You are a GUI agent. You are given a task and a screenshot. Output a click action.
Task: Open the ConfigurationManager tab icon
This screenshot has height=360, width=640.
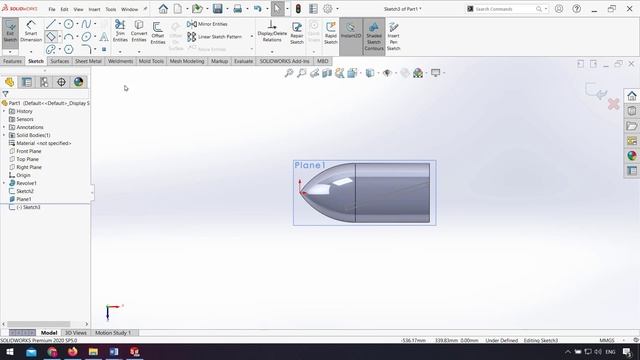(x=44, y=82)
